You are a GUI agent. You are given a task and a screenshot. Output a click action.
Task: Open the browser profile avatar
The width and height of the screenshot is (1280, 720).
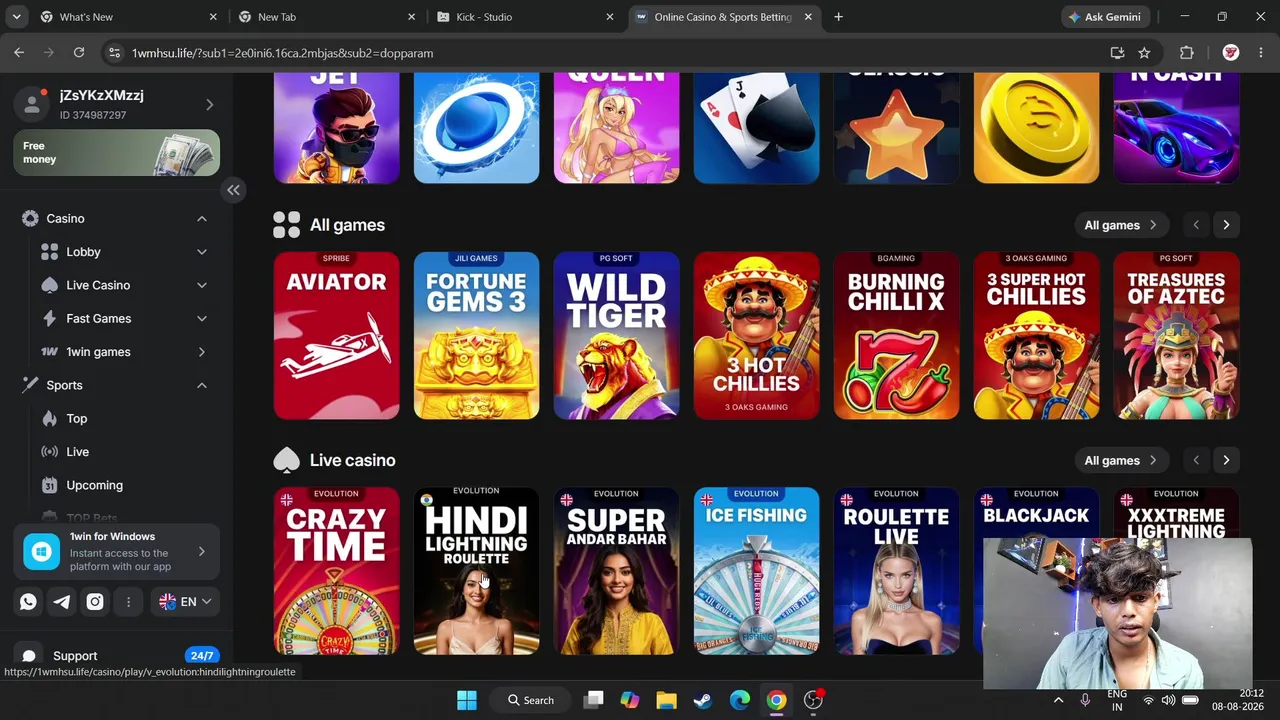pyautogui.click(x=1231, y=53)
